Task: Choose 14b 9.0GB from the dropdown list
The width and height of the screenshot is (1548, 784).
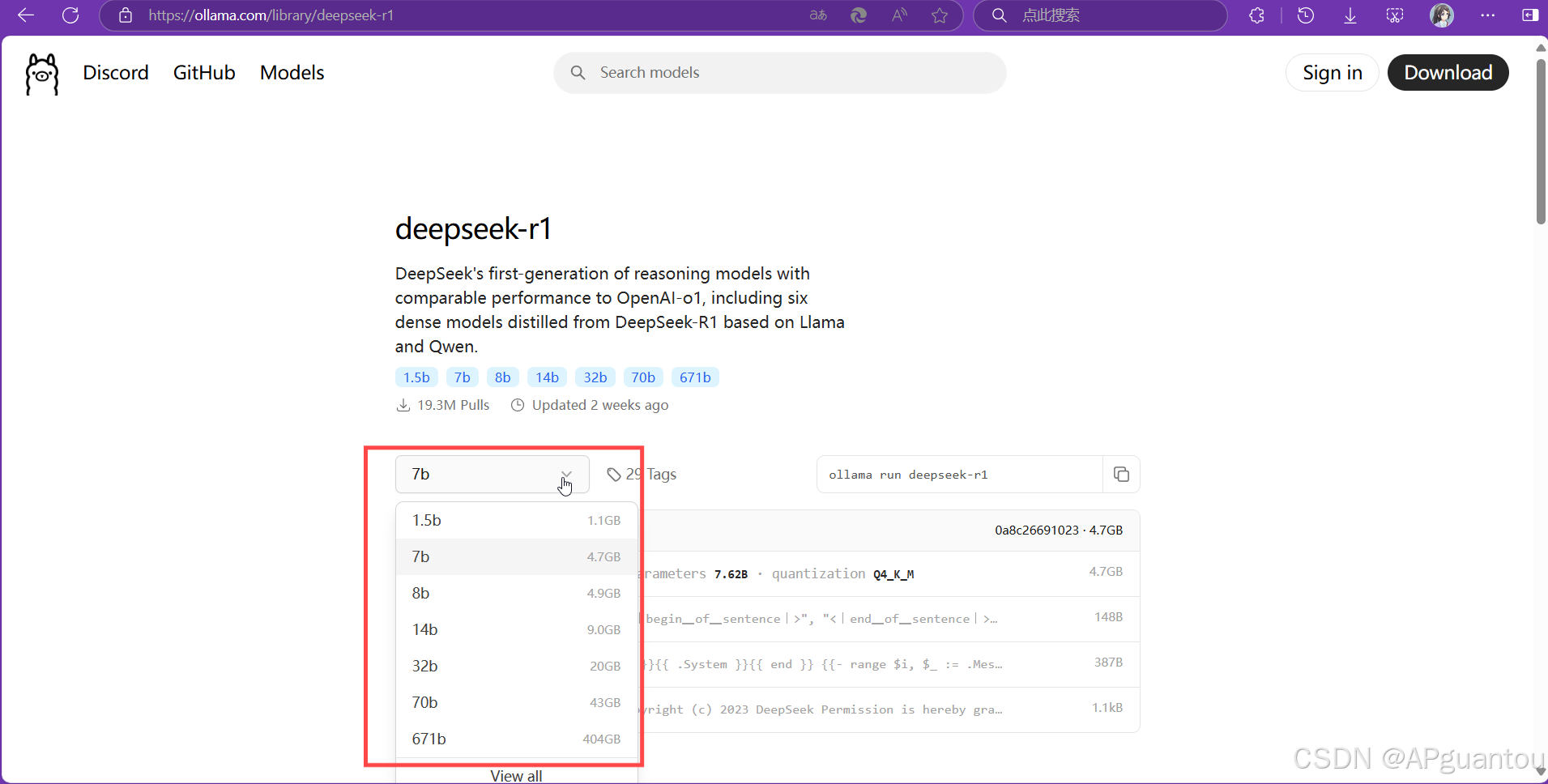Action: point(517,630)
